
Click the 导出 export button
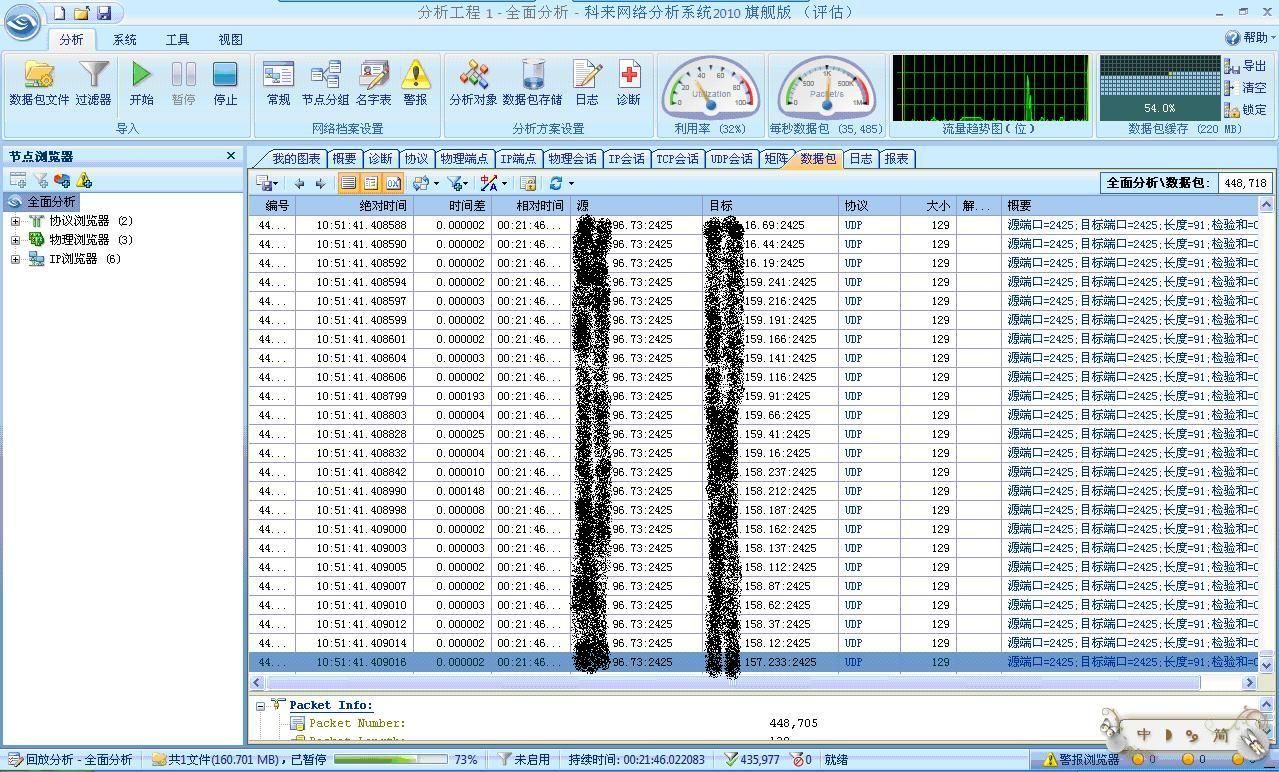[x=1245, y=66]
